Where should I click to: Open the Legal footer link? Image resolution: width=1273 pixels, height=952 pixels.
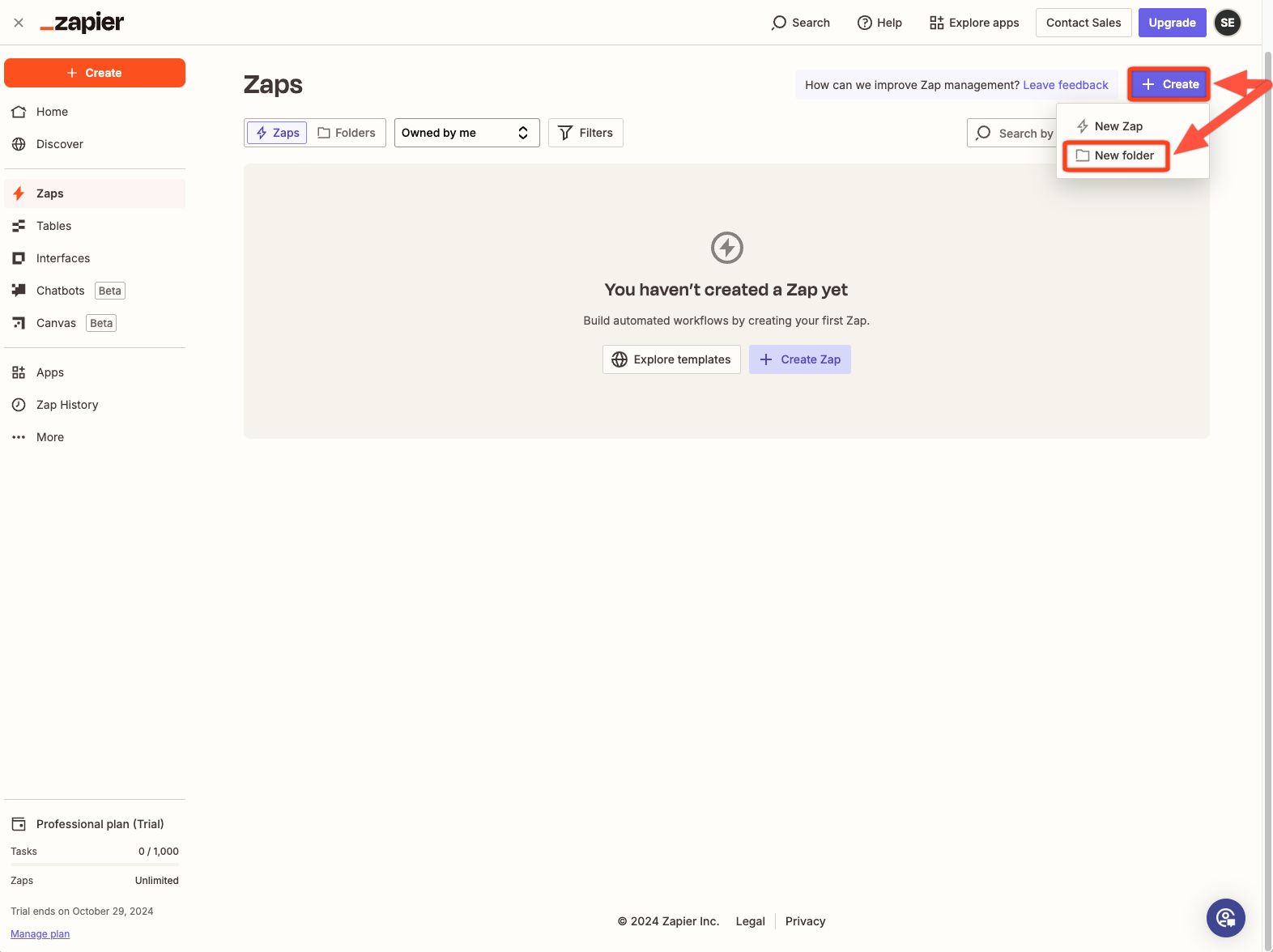[751, 921]
